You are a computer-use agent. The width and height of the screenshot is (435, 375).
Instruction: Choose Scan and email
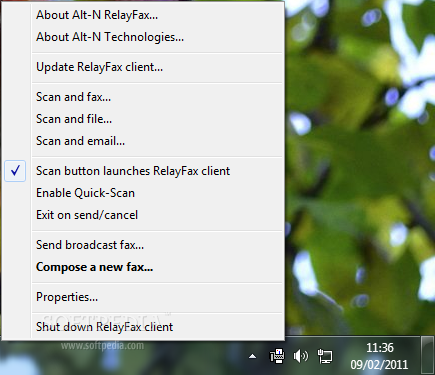coord(158,141)
